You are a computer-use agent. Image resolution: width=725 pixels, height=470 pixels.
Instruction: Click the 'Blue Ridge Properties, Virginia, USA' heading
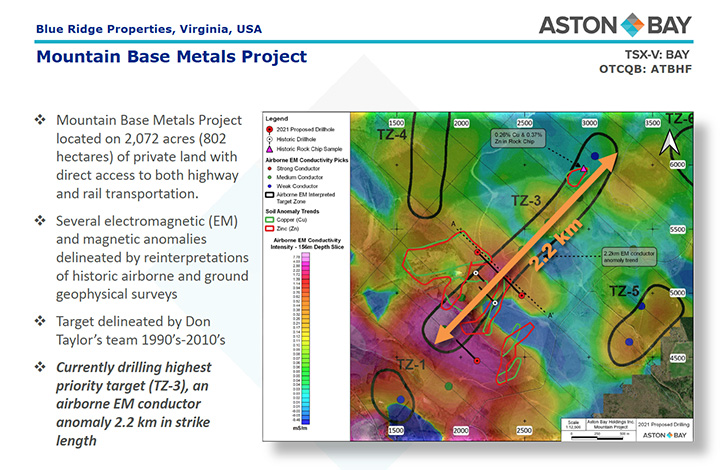click(149, 29)
